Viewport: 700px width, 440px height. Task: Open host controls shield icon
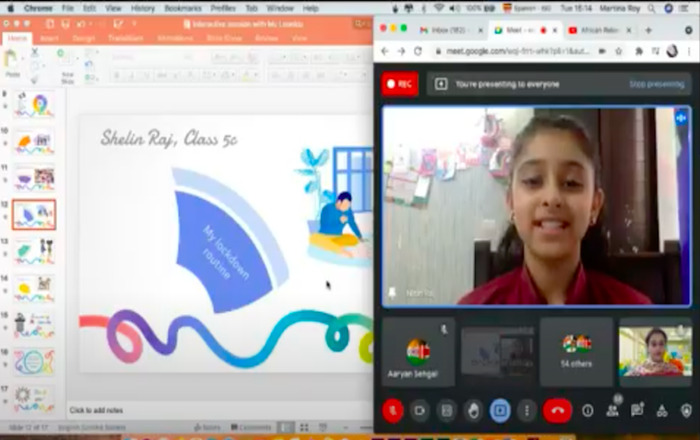[687, 411]
